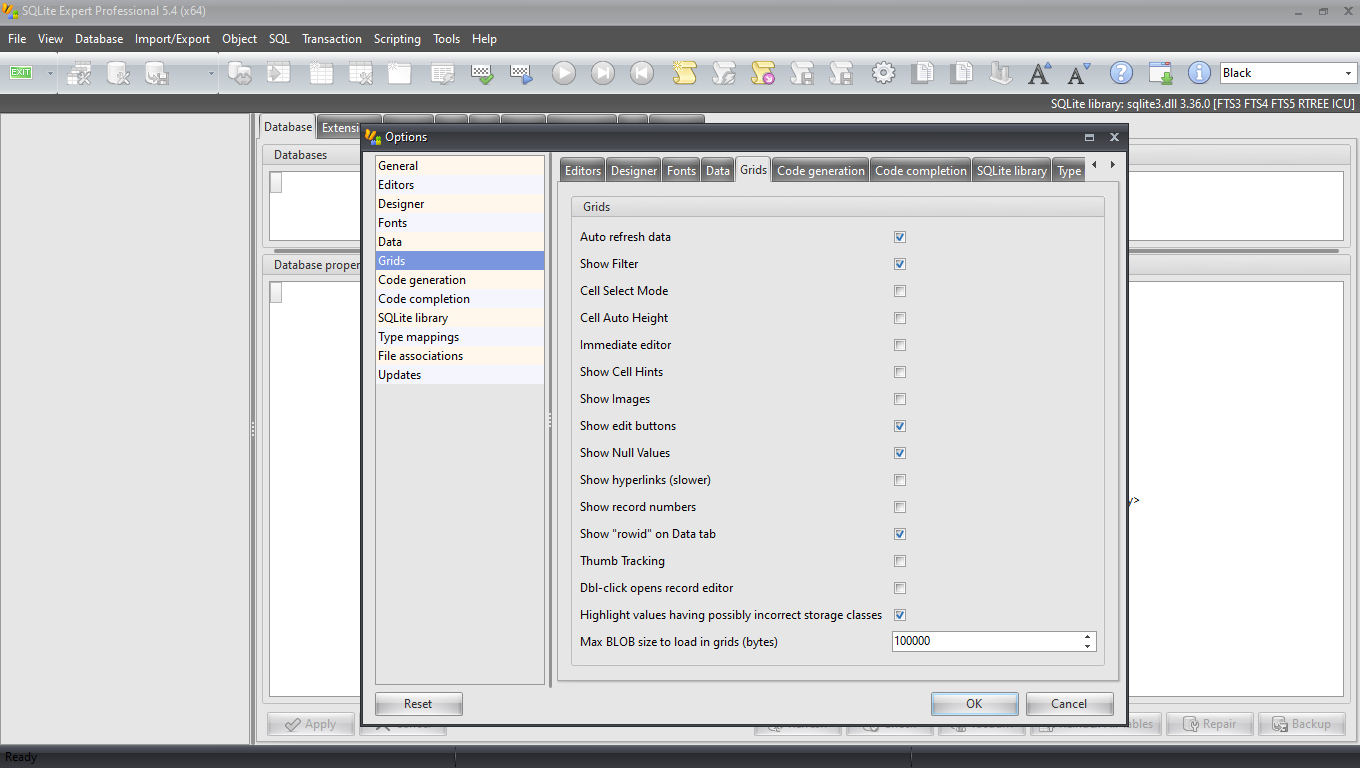Click the grid with blue arrow icon

[x=522, y=73]
